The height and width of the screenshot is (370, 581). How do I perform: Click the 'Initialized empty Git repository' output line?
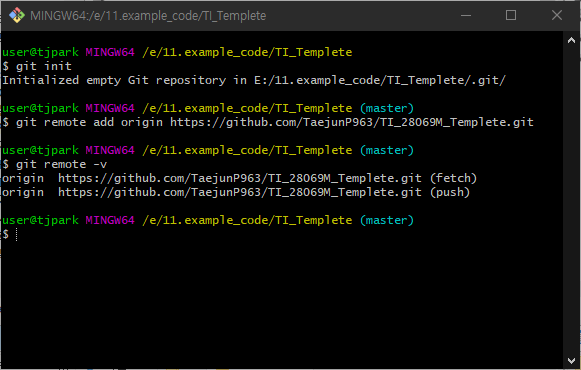click(x=254, y=80)
